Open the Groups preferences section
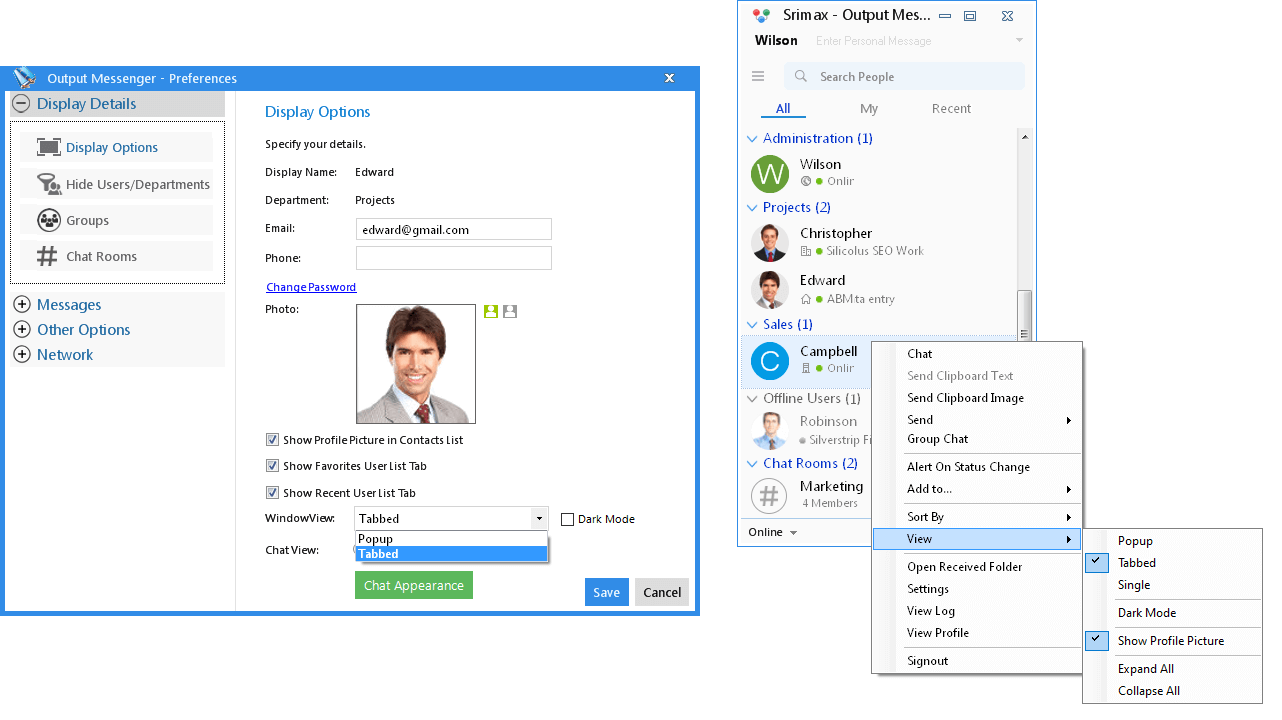This screenshot has width=1282, height=720. tap(116, 220)
